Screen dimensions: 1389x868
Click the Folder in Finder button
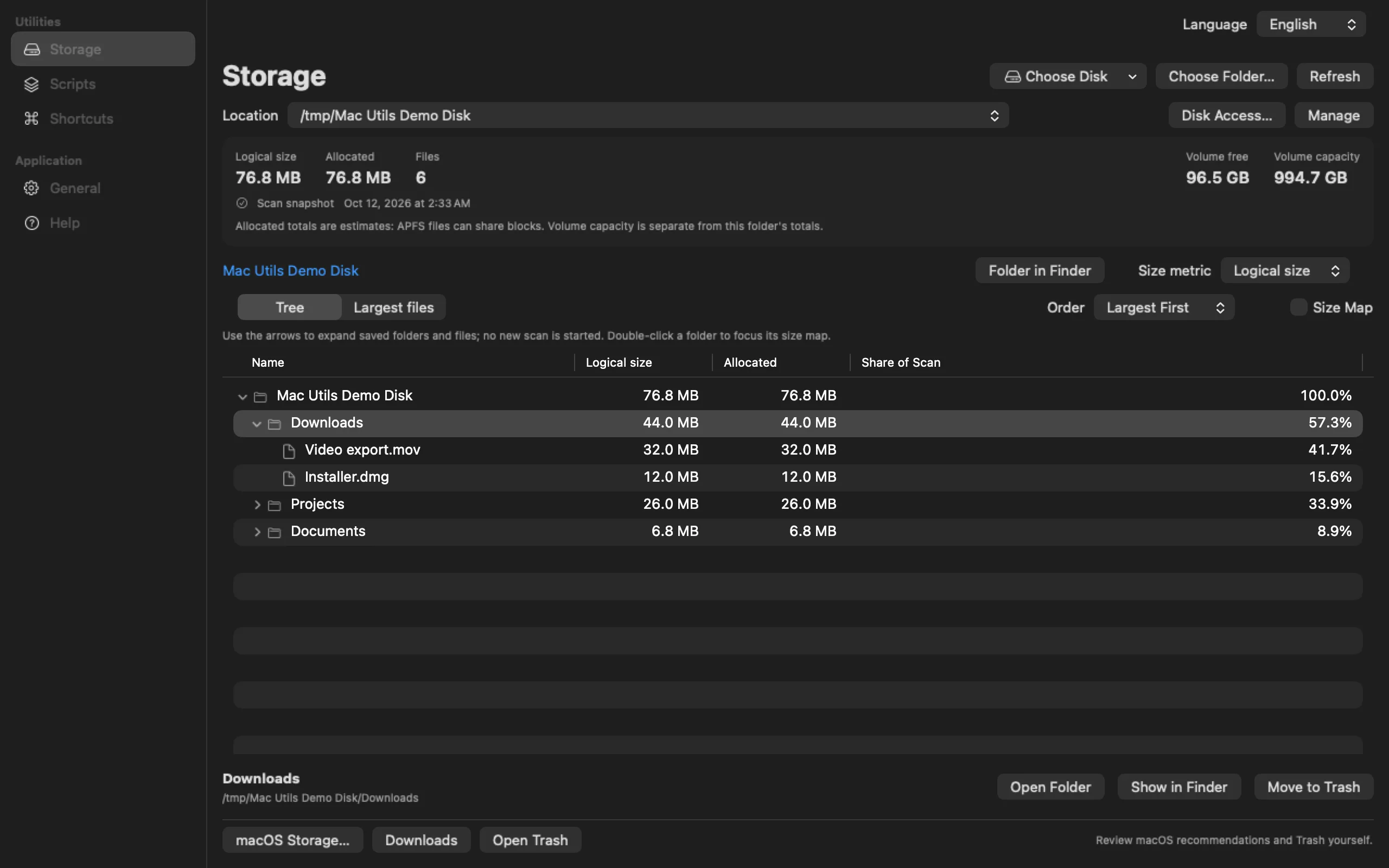[x=1040, y=270]
